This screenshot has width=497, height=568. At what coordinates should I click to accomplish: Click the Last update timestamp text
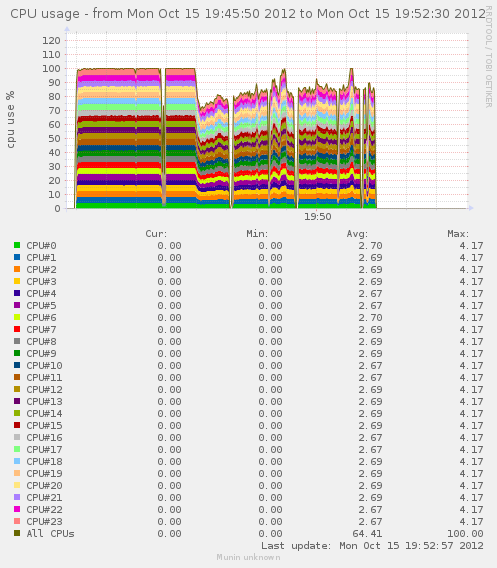point(372,546)
